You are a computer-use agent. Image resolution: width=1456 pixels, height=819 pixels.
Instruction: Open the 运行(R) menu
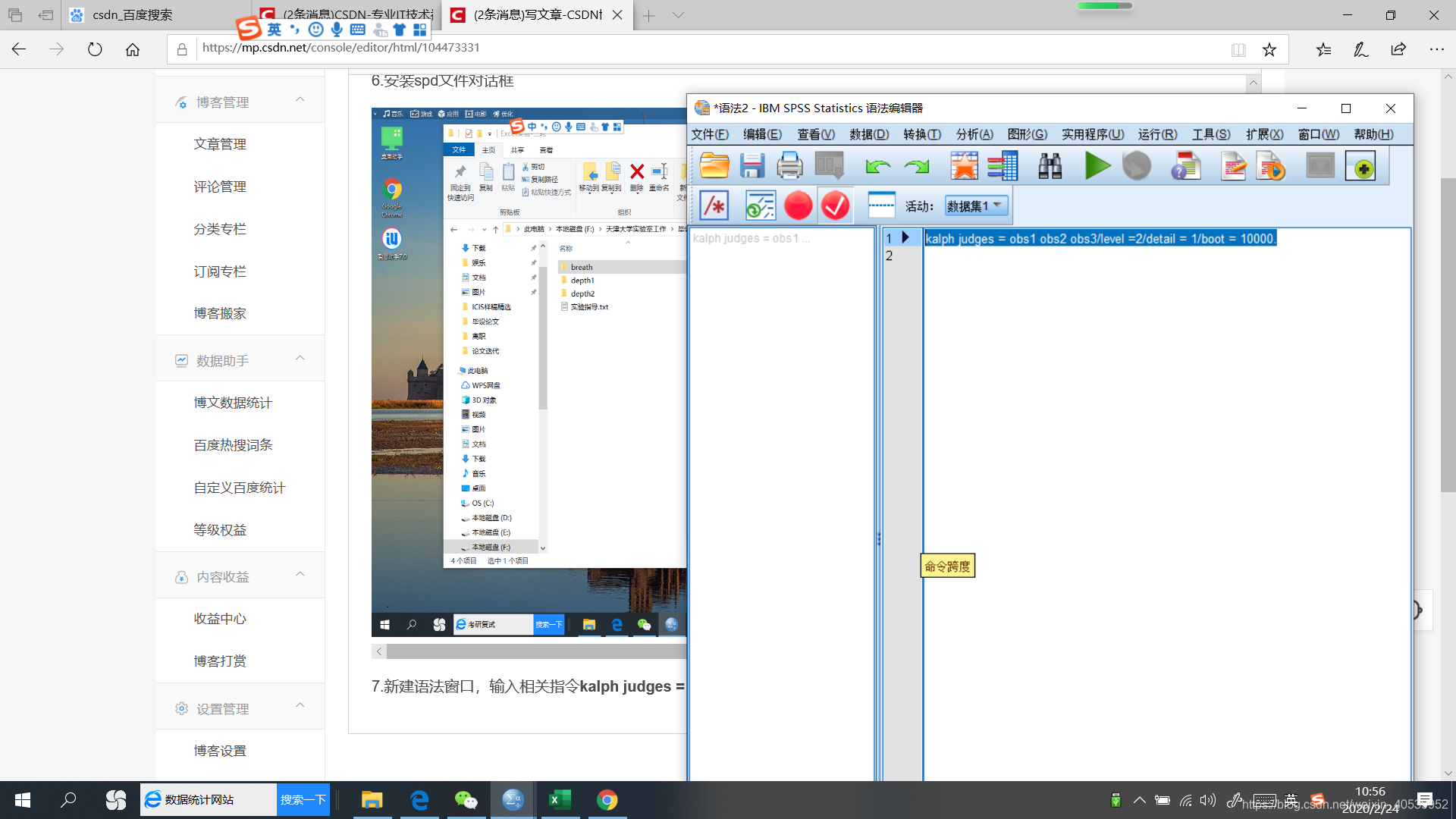tap(1157, 134)
